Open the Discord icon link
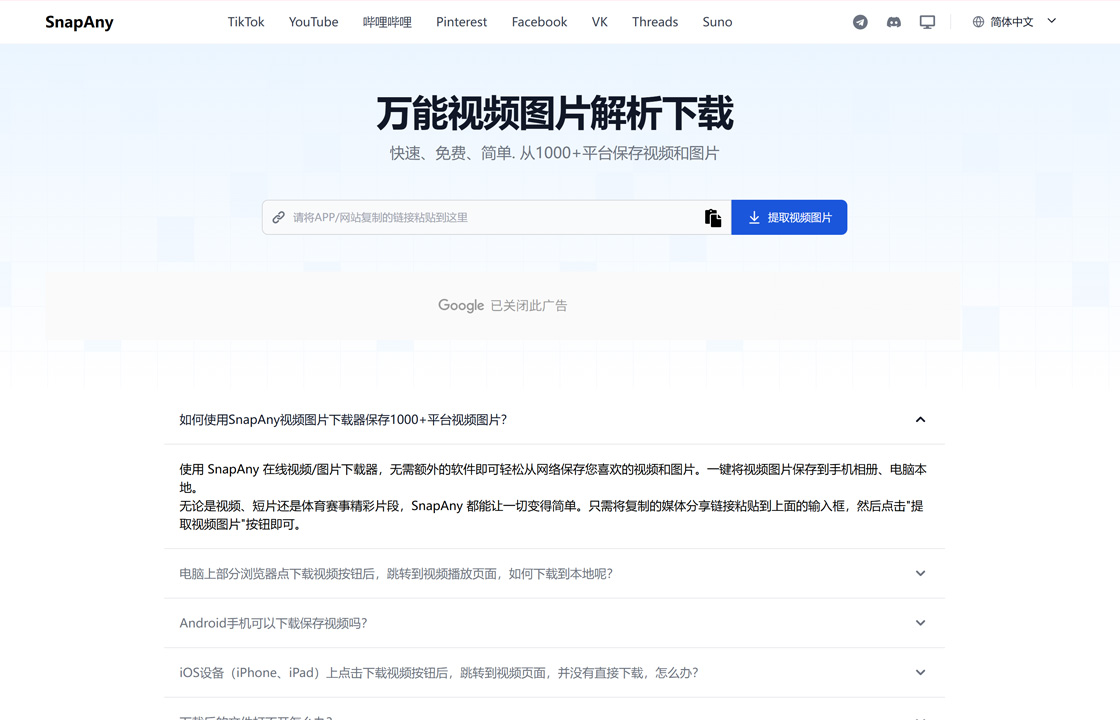Image resolution: width=1120 pixels, height=720 pixels. 894,22
